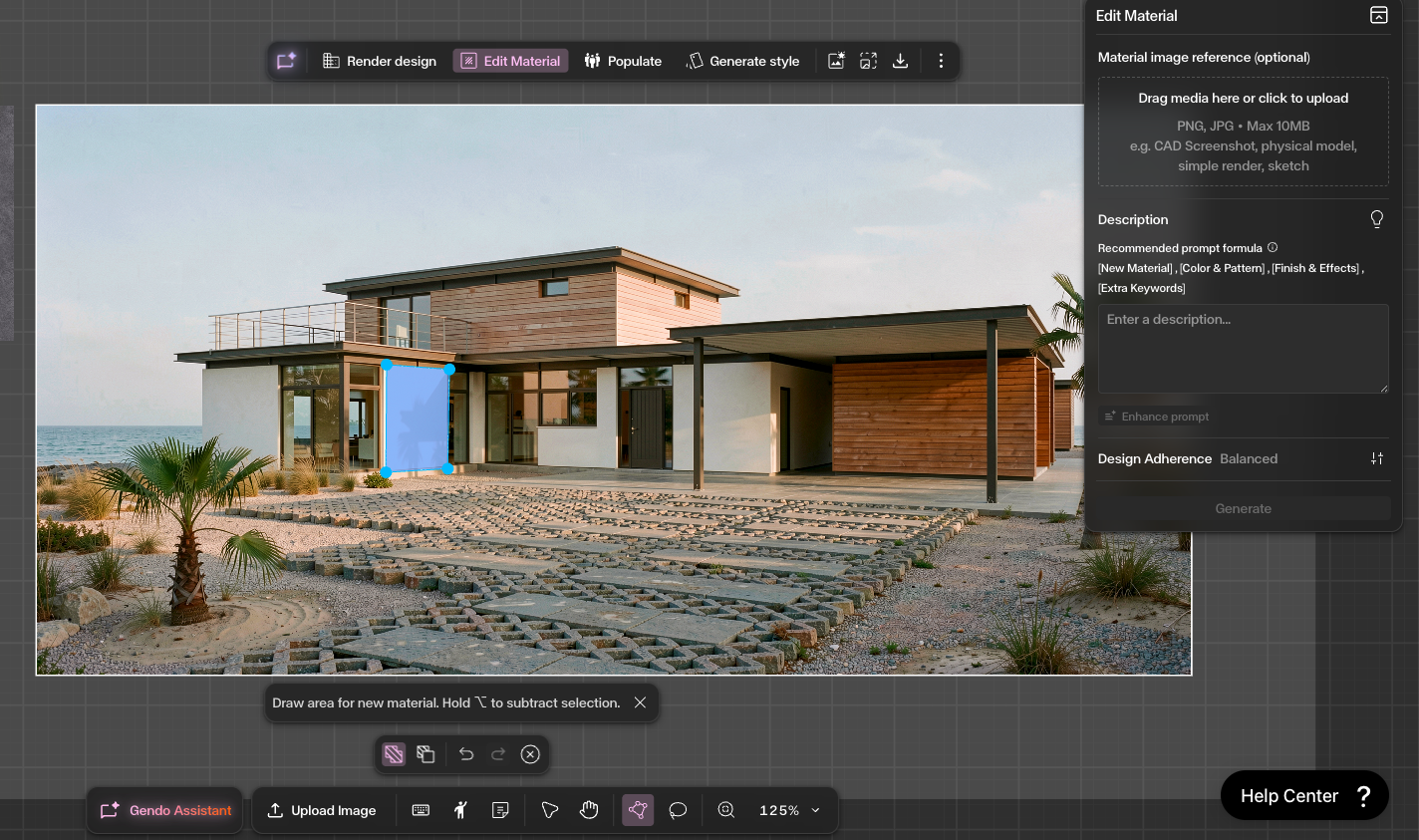
Task: Switch to the Populate tab
Action: tap(623, 60)
